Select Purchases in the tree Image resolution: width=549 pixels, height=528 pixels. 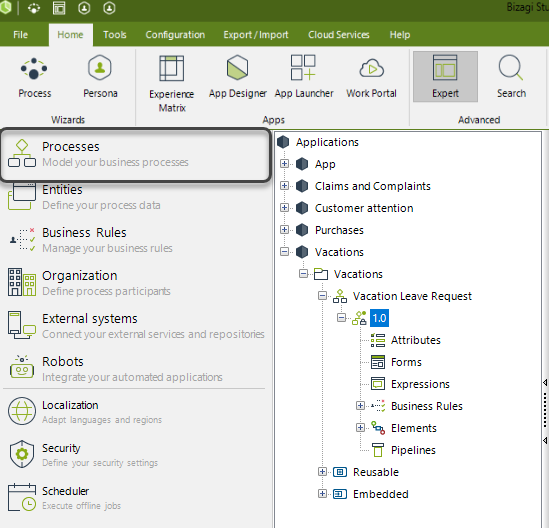[339, 230]
